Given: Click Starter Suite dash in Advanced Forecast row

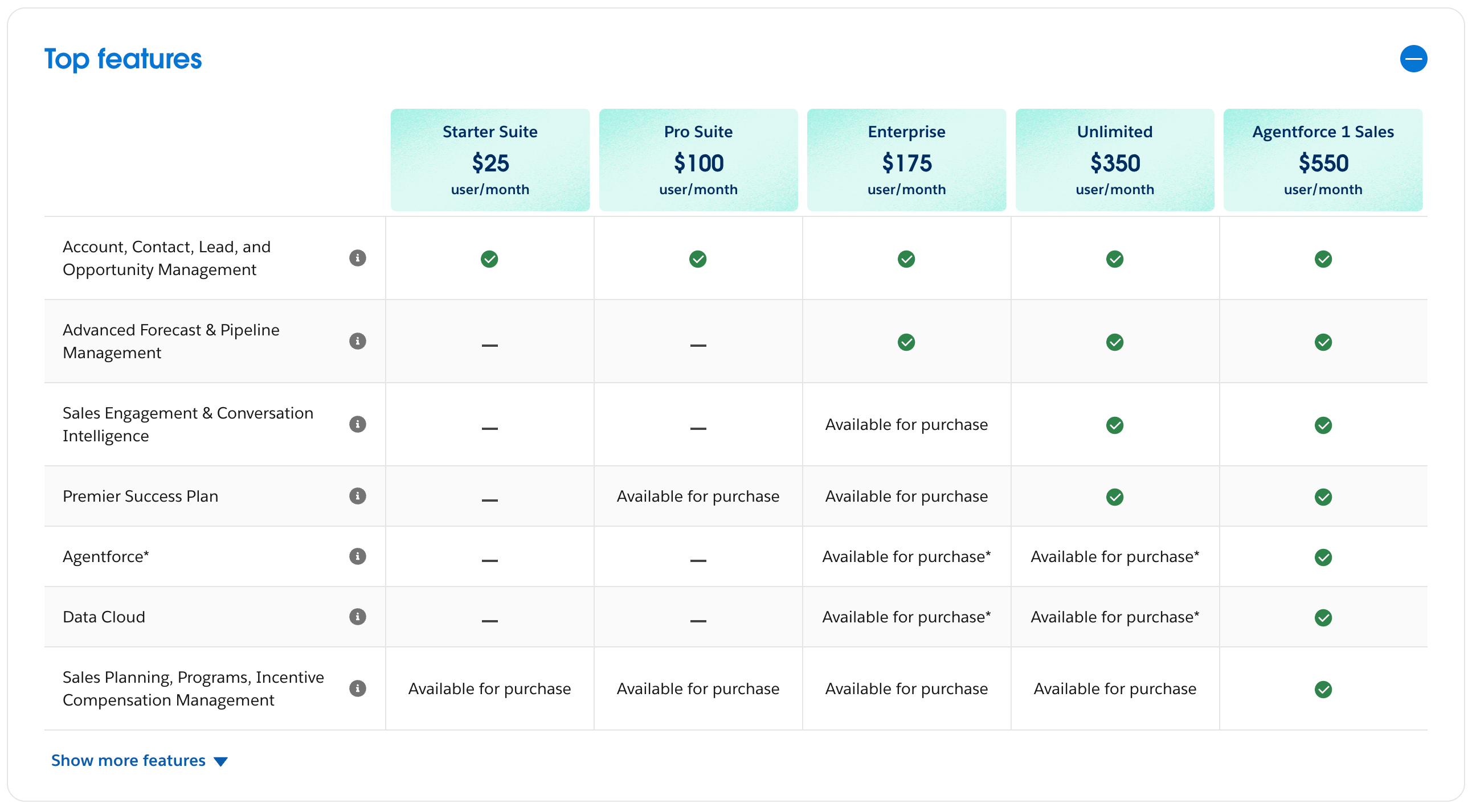Looking at the screenshot, I should tap(489, 345).
